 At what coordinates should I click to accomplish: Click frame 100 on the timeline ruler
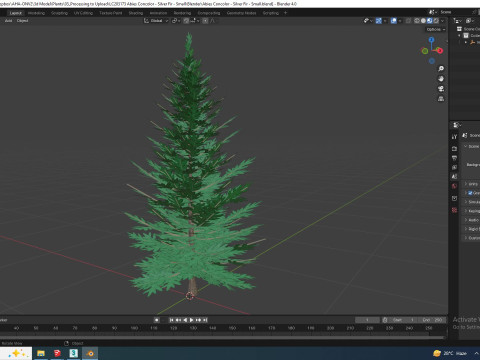pos(134,328)
